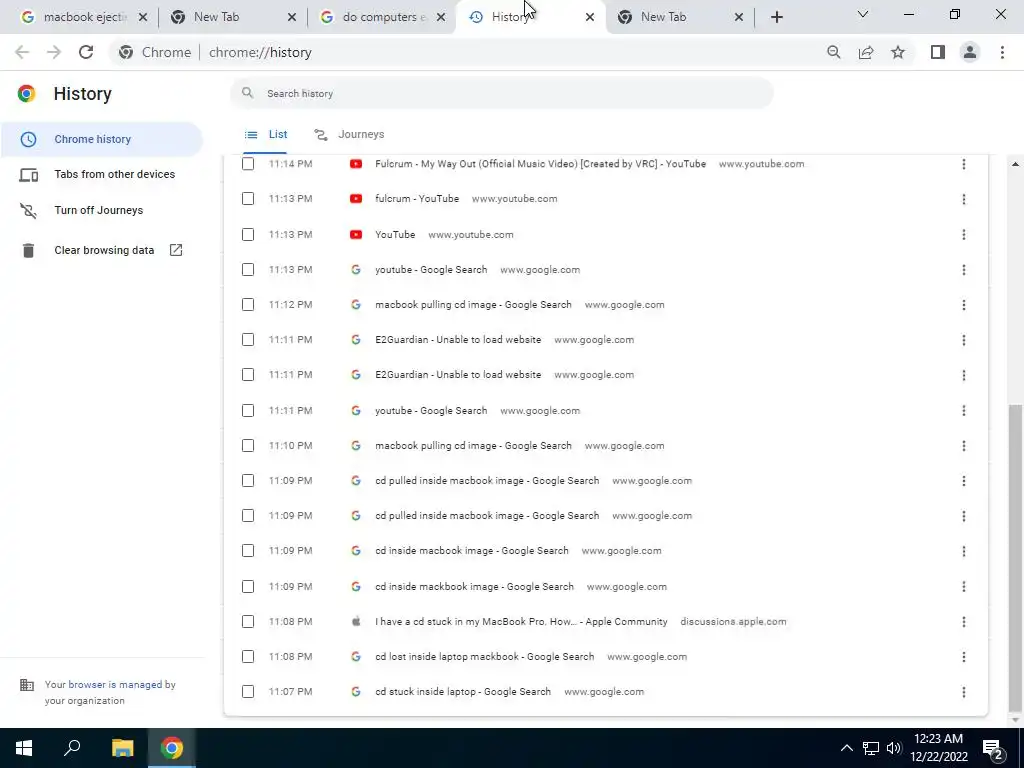The height and width of the screenshot is (768, 1024).
Task: Open 'cd inside mackbook image - Google Search' link
Action: (474, 586)
